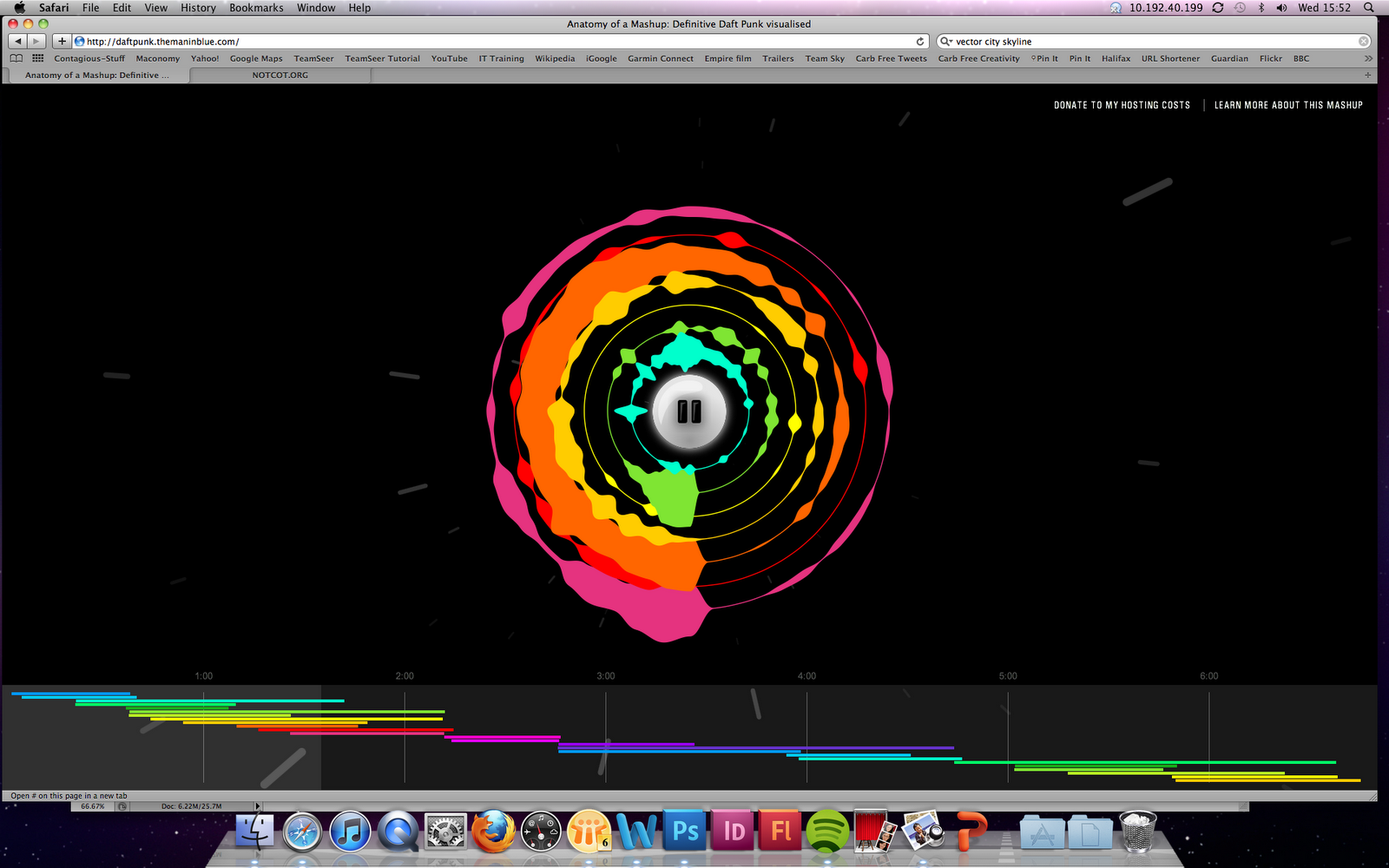Click the Bluetooth icon in the menu bar

coord(1261,8)
